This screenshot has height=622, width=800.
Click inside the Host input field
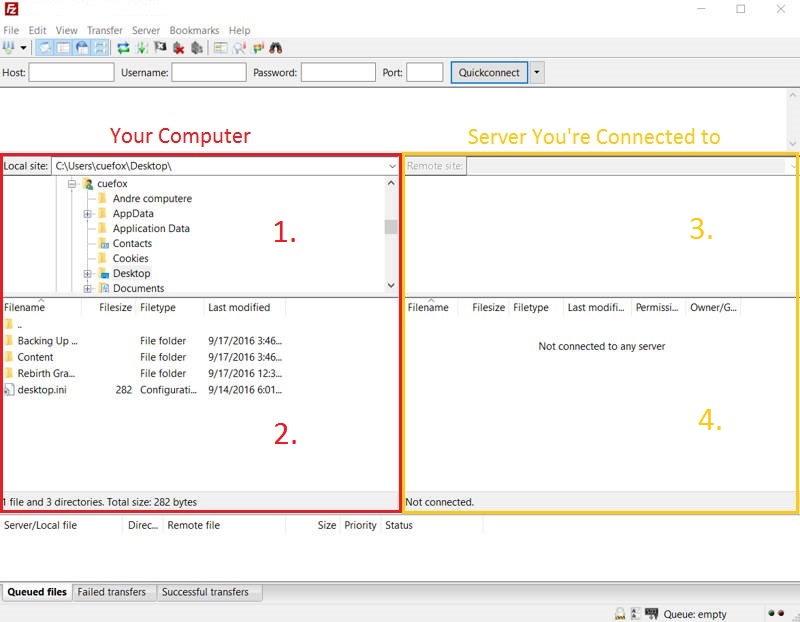coord(70,72)
